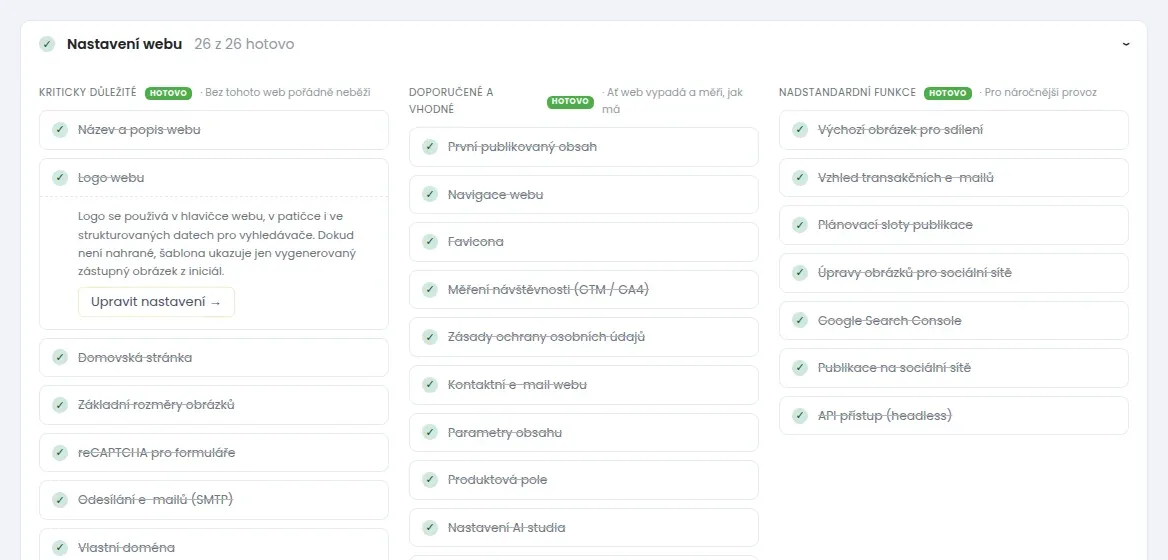Collapse the Nastavení webu section chevron
1168x560 pixels.
point(1126,44)
